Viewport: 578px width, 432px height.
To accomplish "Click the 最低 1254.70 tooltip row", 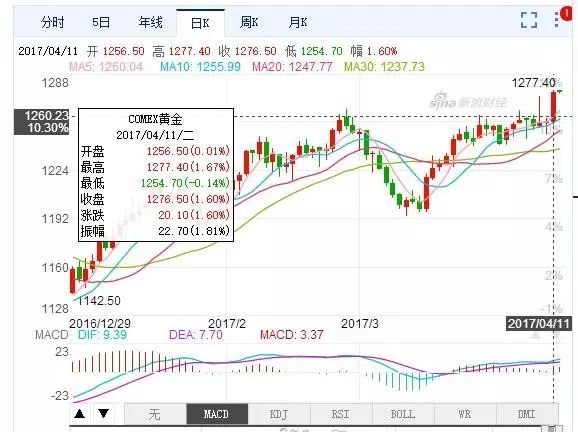I will (155, 183).
